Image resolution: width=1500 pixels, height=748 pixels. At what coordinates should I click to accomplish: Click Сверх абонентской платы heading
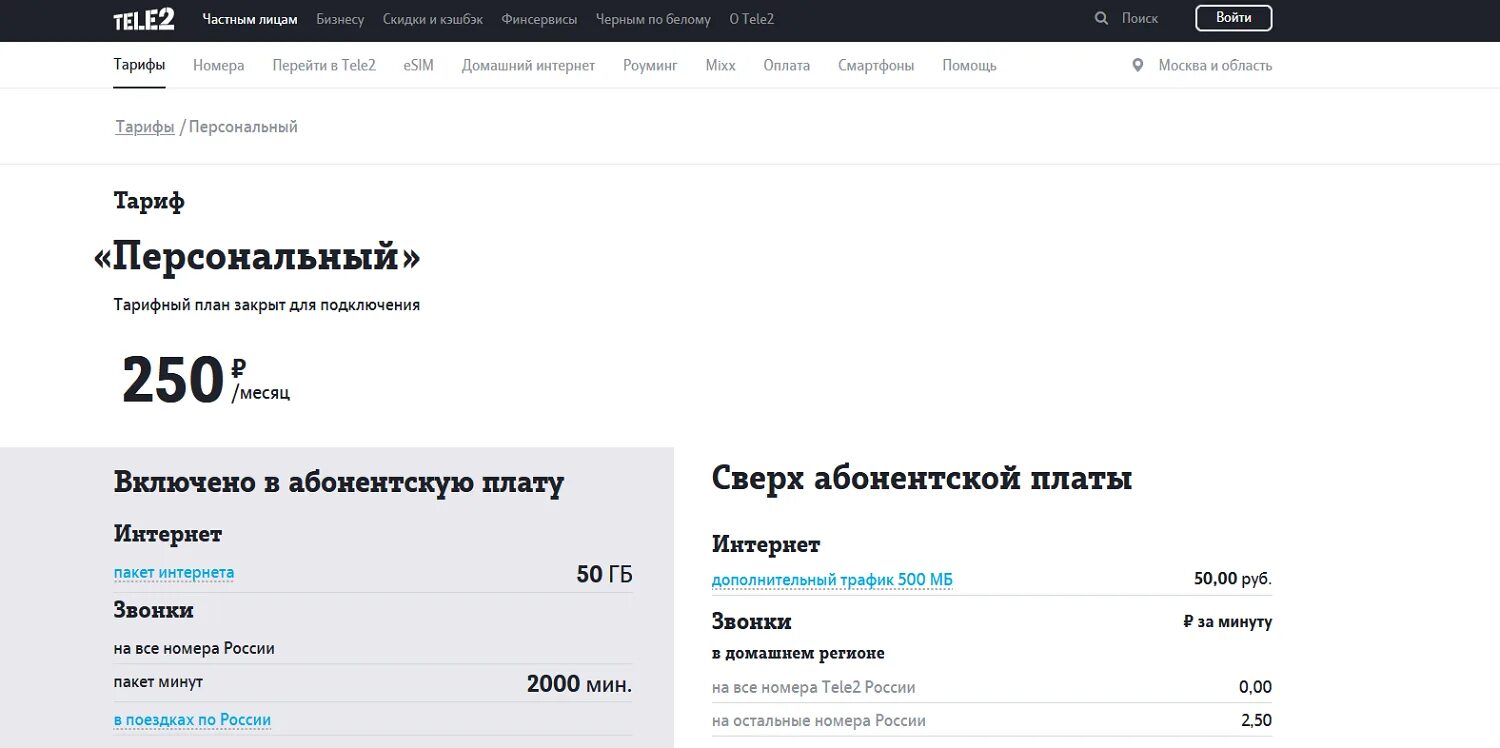tap(922, 478)
